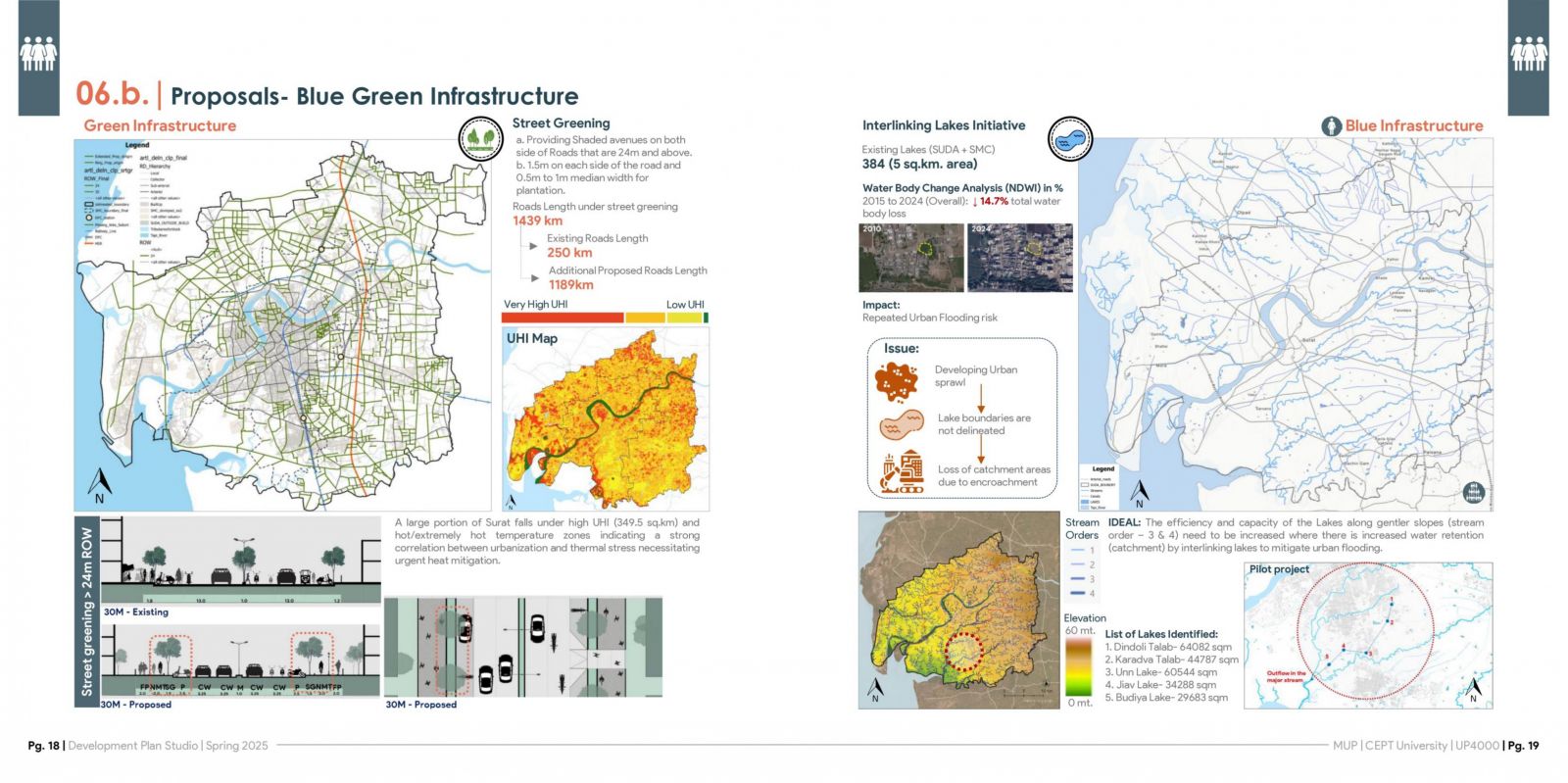The width and height of the screenshot is (1568, 783).
Task: Click the Issue: heading
Action: (902, 348)
